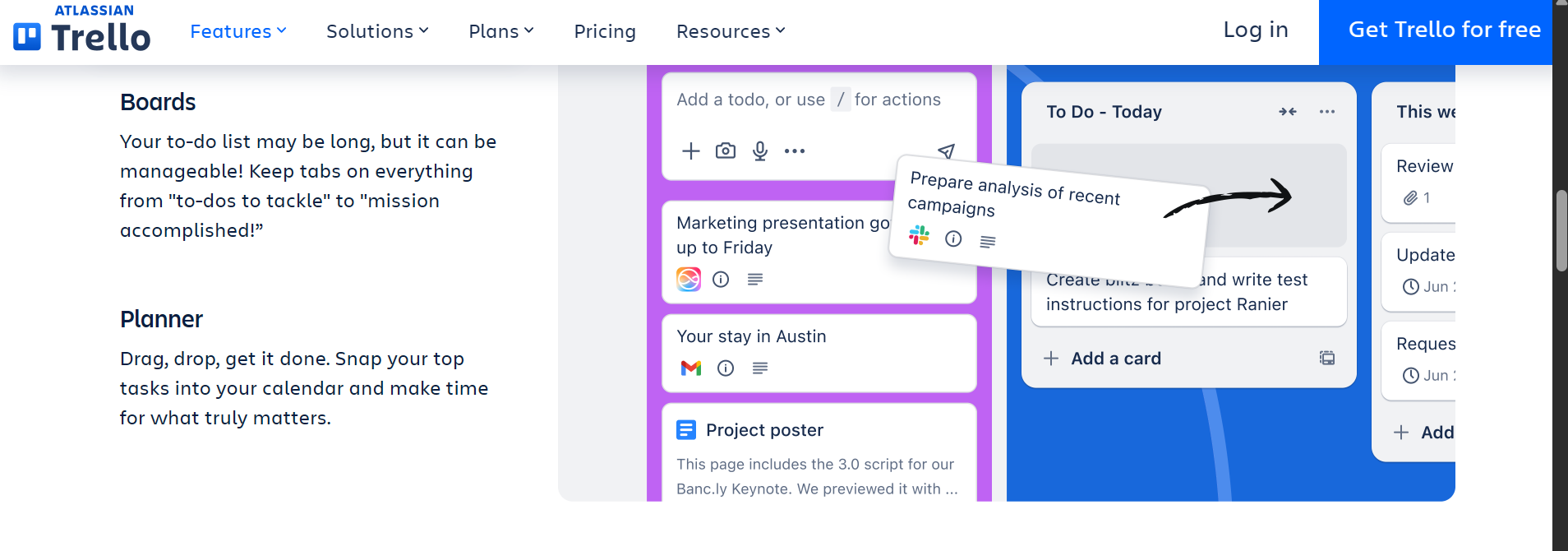
Task: Go to the Pricing page
Action: 605,31
